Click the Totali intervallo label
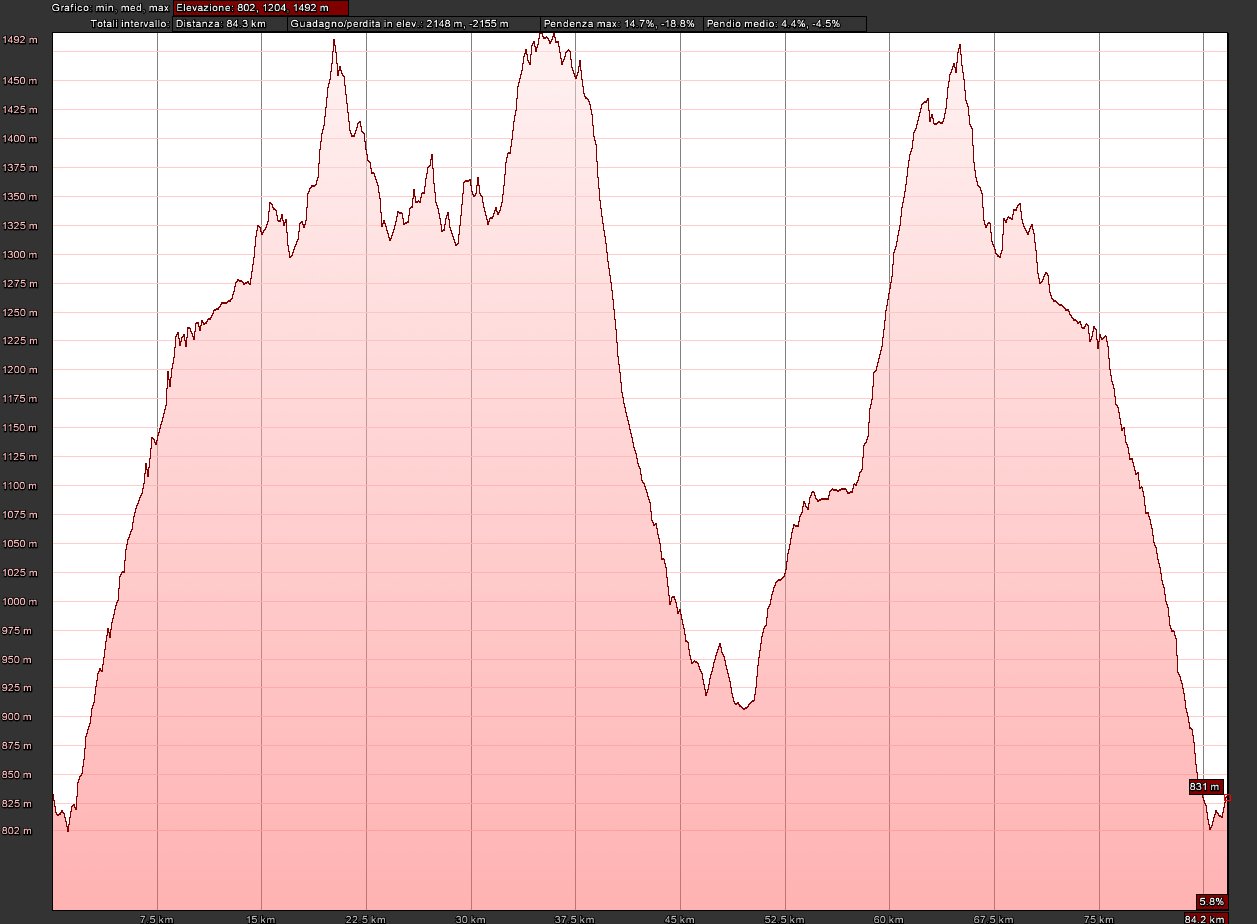Image resolution: width=1257 pixels, height=924 pixels. (130, 23)
